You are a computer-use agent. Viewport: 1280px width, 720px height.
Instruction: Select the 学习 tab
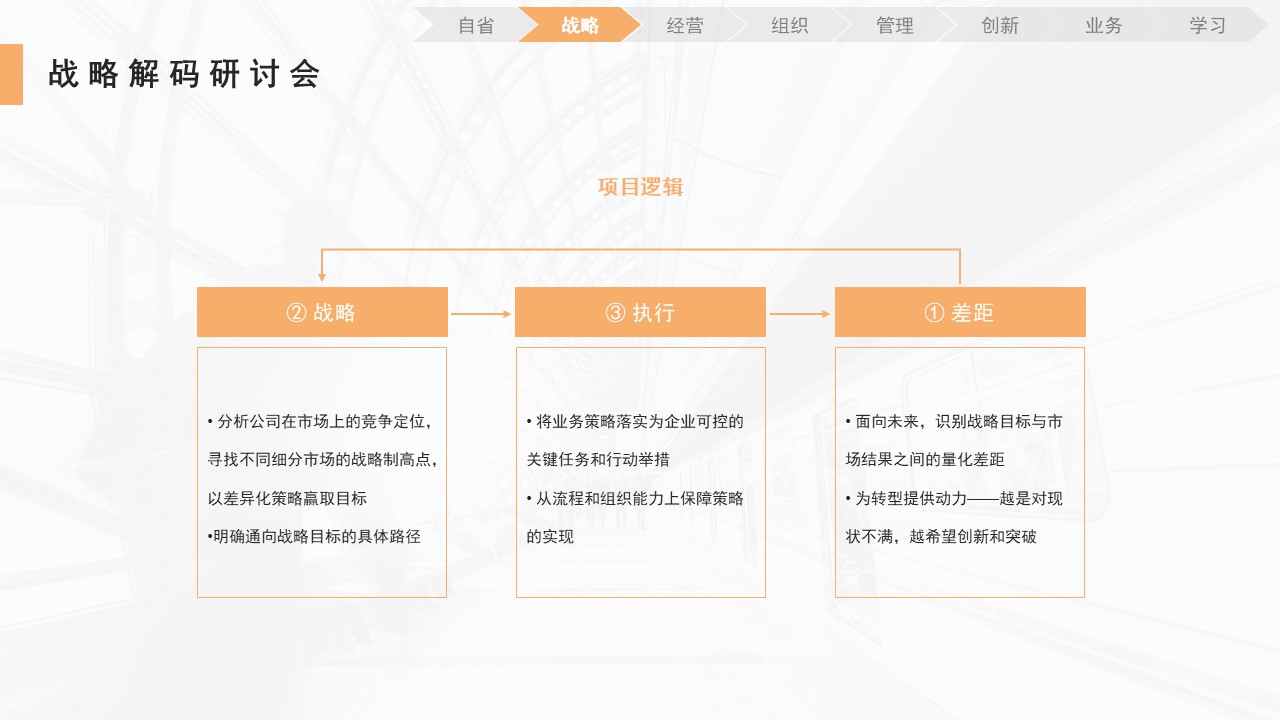point(1208,25)
